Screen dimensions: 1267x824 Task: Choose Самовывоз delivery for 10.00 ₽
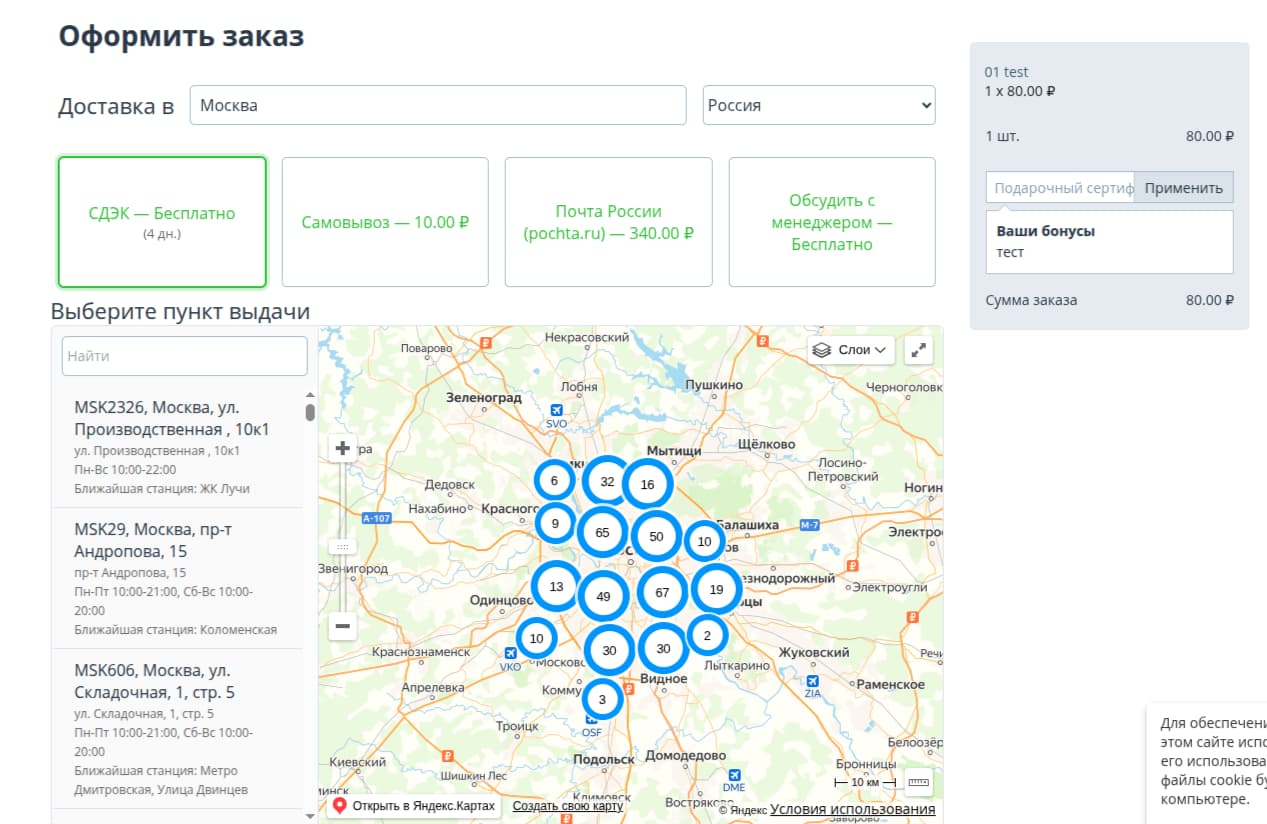(385, 222)
